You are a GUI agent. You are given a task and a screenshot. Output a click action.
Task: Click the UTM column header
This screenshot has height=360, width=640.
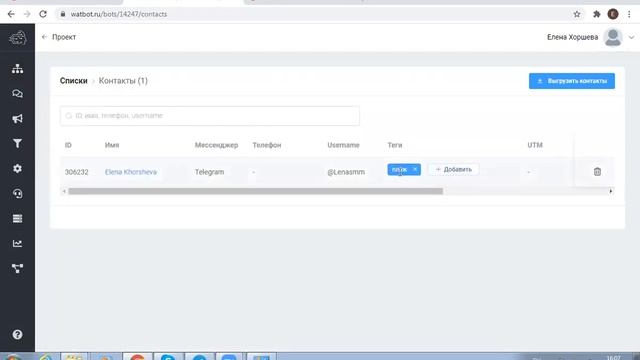[535, 145]
